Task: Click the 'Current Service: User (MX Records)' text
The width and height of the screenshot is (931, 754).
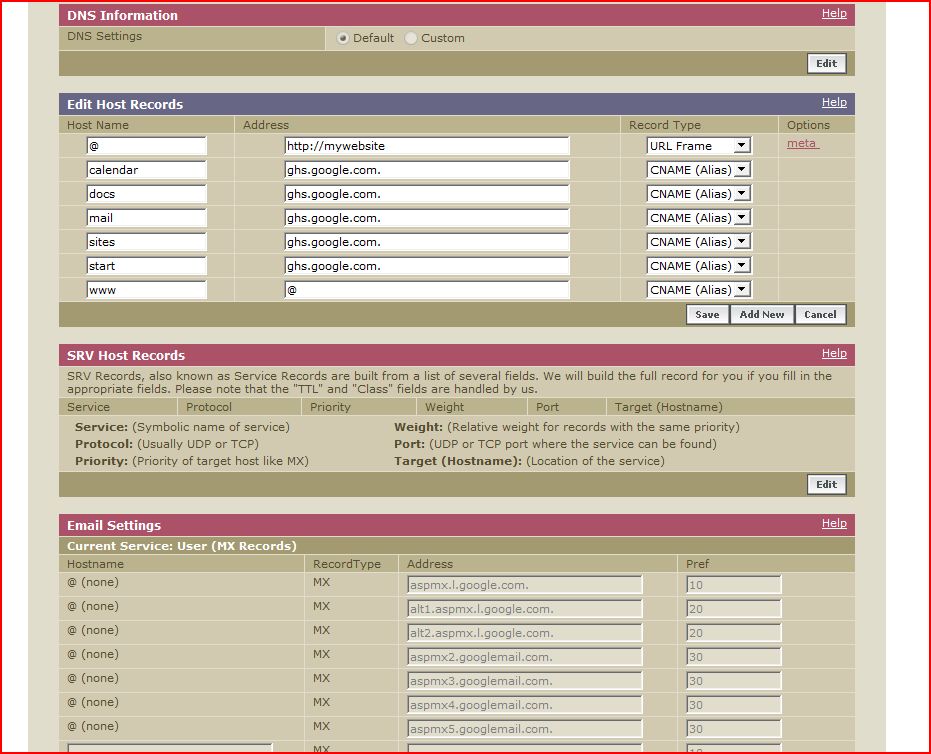Action: pyautogui.click(x=182, y=546)
